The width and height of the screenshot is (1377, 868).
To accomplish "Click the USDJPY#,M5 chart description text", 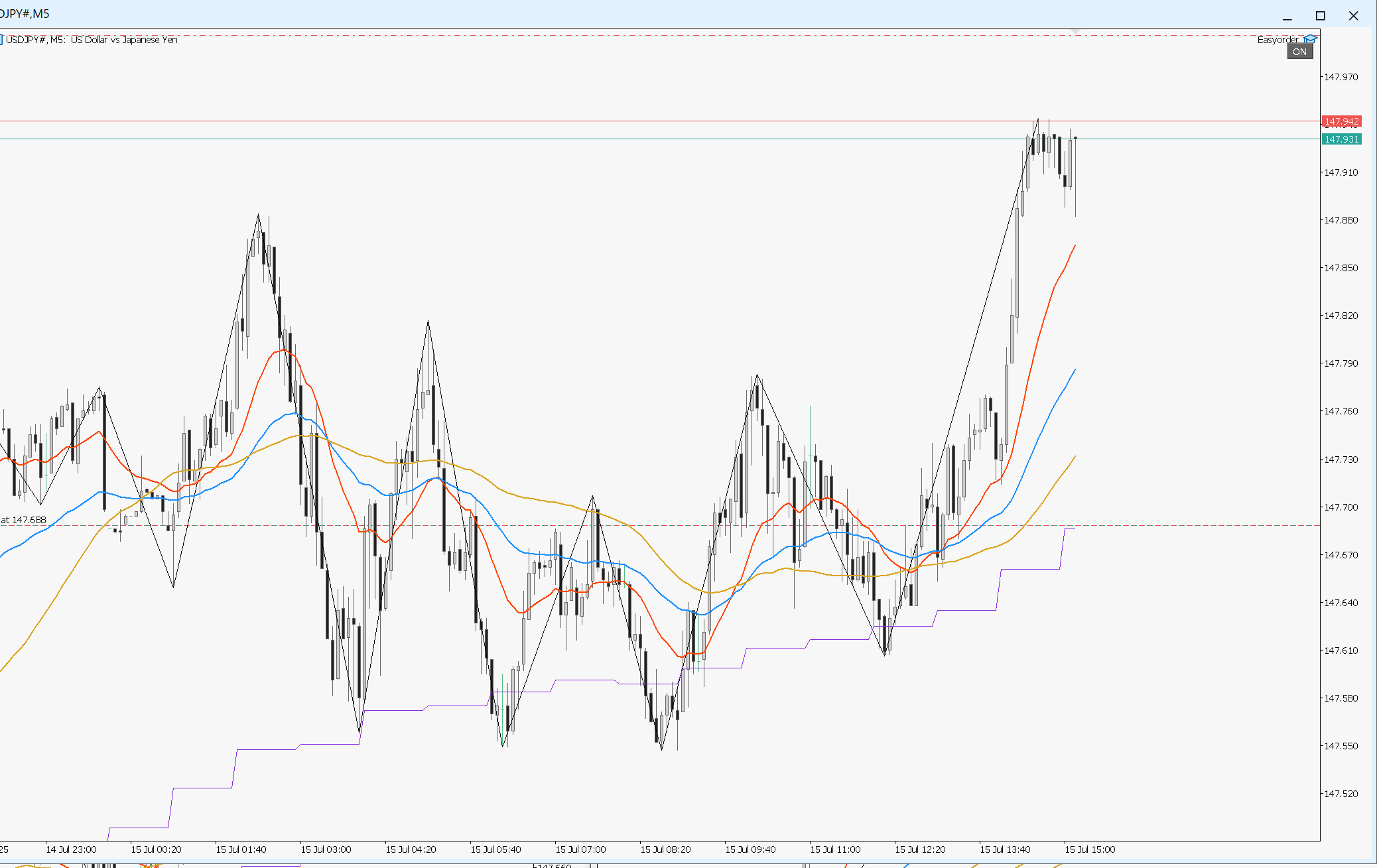I will coord(92,40).
